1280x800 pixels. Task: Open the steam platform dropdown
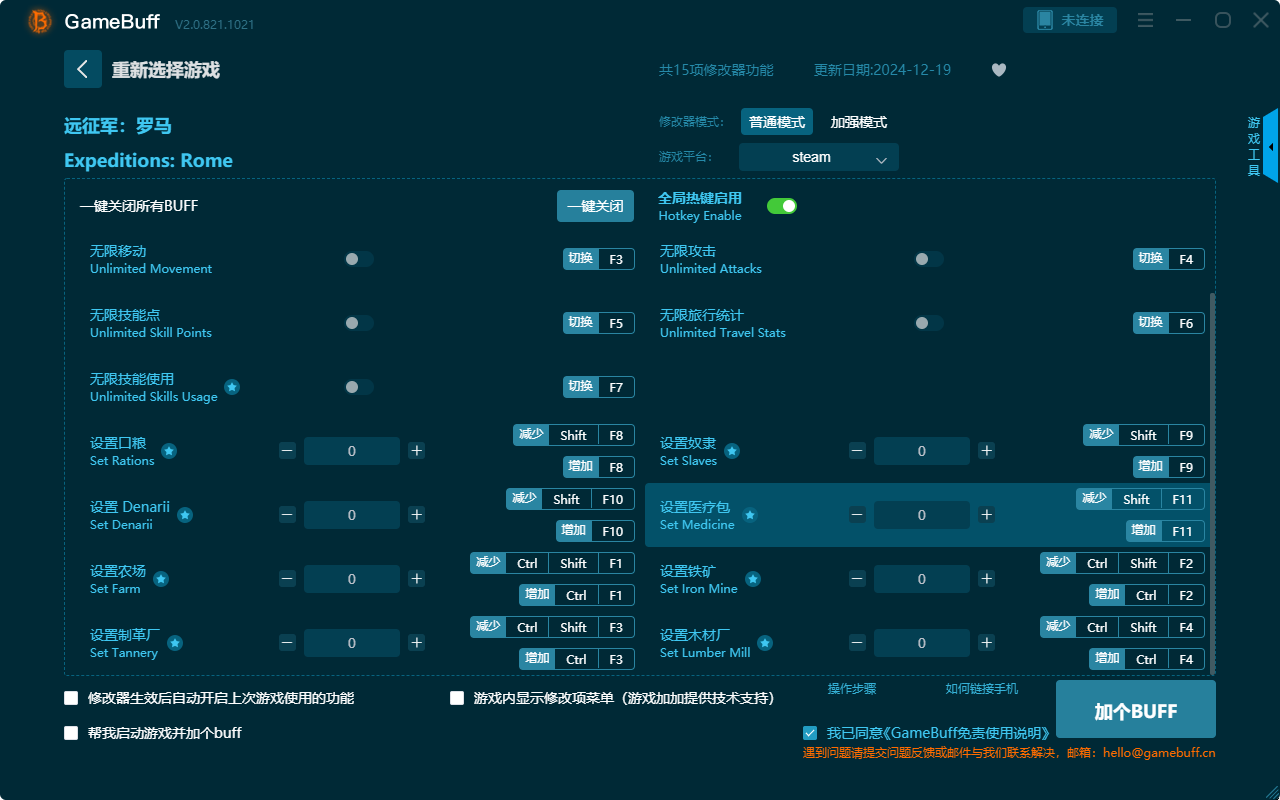[x=818, y=157]
